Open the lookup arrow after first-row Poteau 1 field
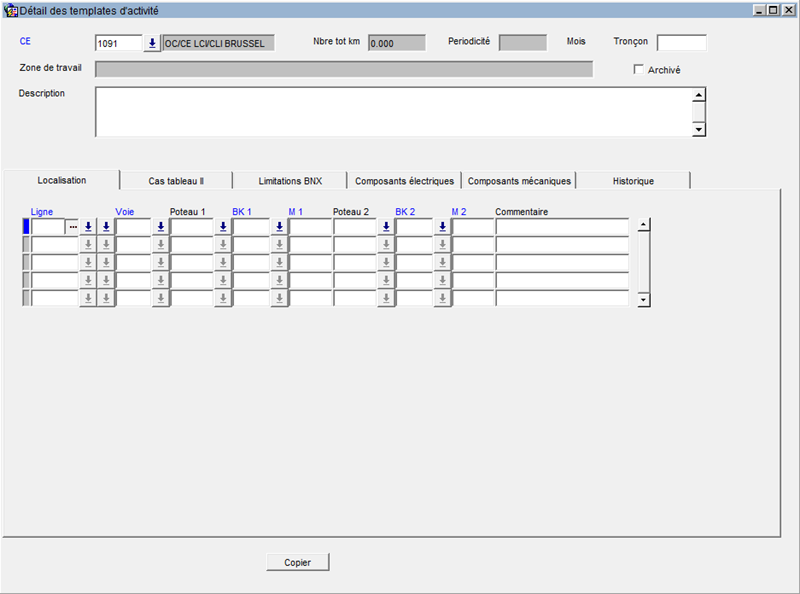The height and width of the screenshot is (594, 800). [x=223, y=227]
